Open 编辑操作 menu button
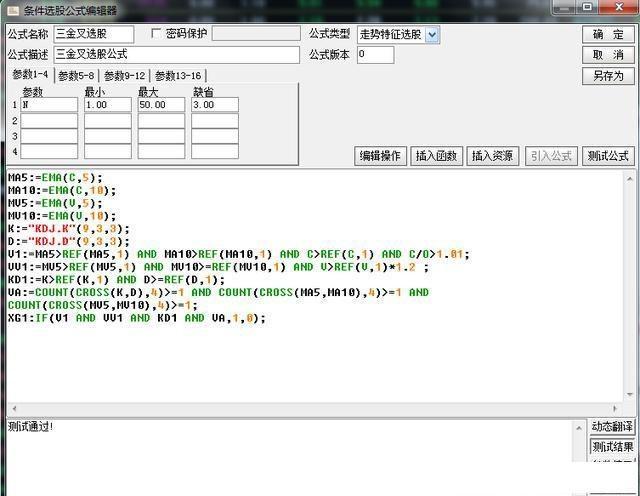 click(380, 156)
